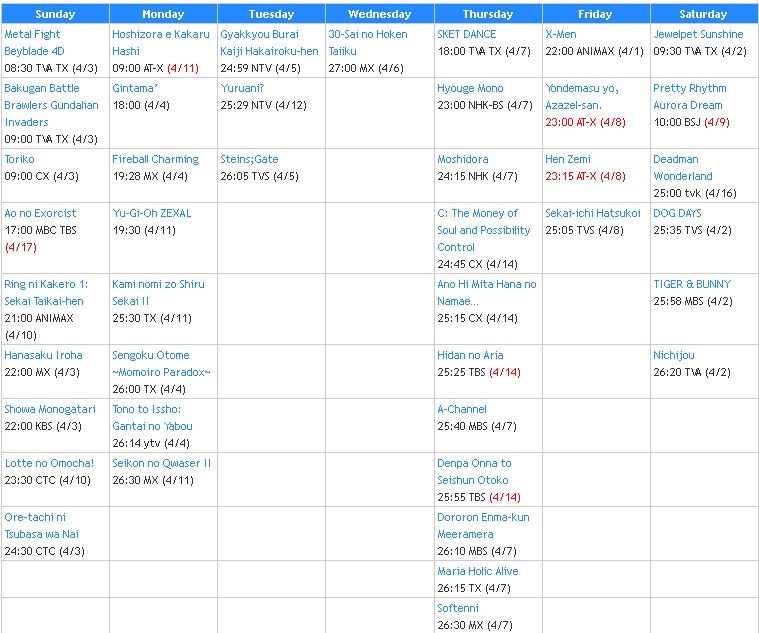
Task: Select the Tuesday column header
Action: [x=271, y=14]
